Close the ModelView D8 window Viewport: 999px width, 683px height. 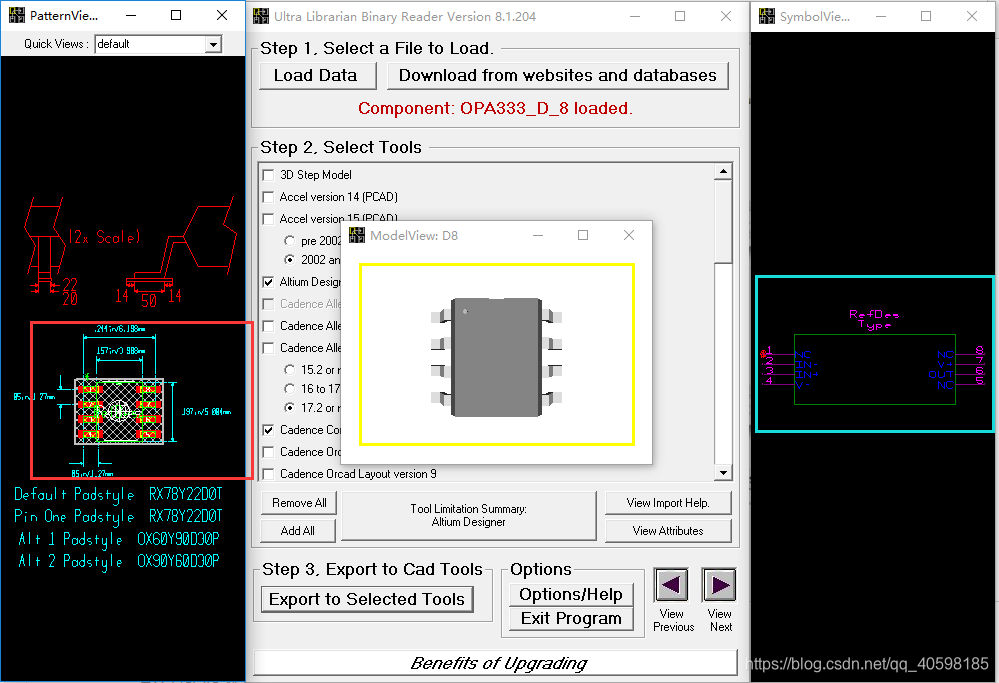pos(629,235)
